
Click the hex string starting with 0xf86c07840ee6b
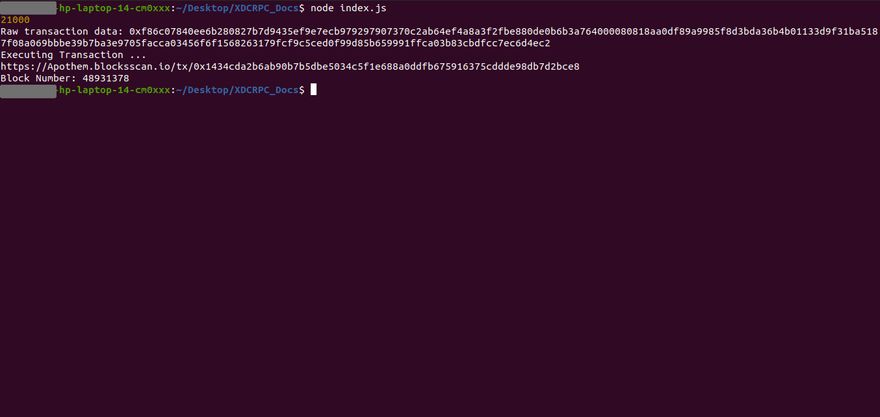[x=504, y=32]
